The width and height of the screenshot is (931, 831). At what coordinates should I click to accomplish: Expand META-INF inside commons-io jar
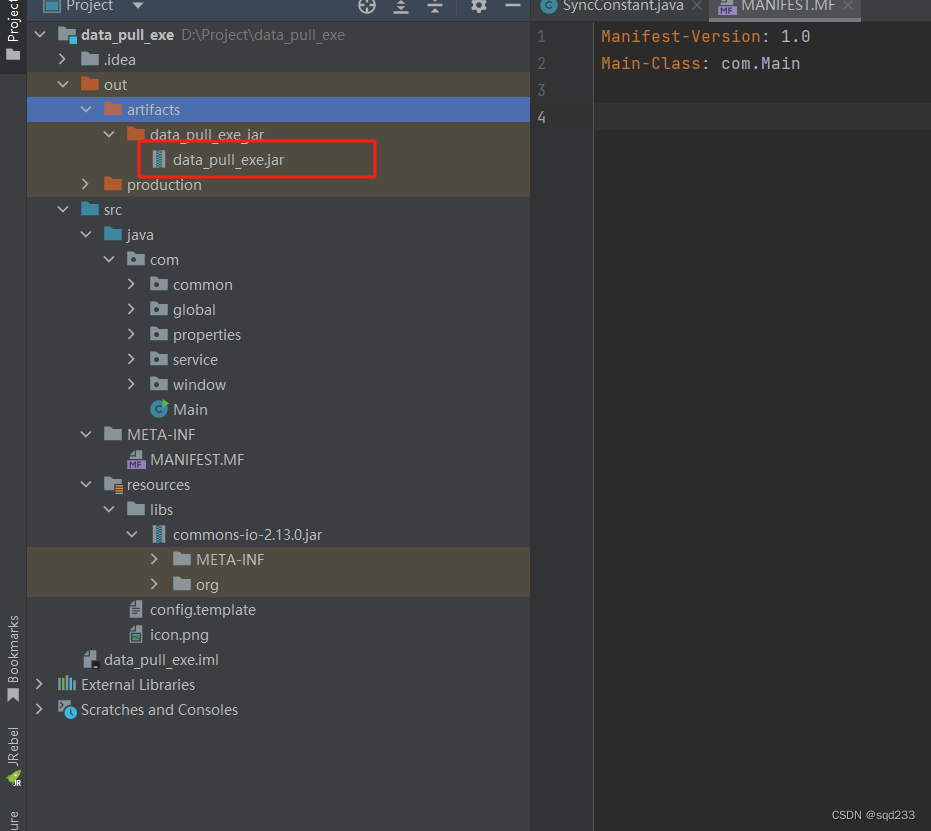click(x=154, y=559)
